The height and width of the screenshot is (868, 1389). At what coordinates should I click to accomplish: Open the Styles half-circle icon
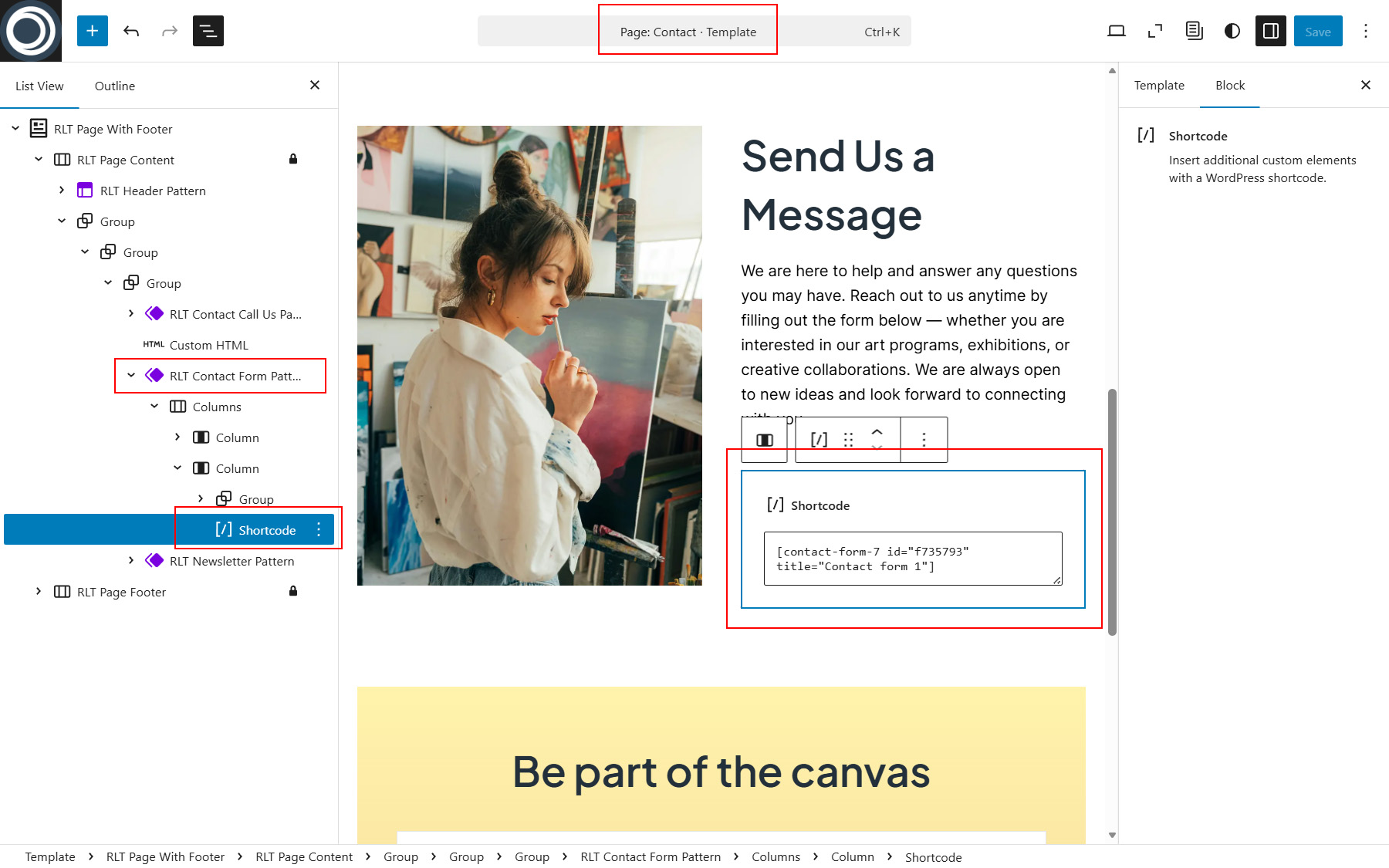[1232, 31]
